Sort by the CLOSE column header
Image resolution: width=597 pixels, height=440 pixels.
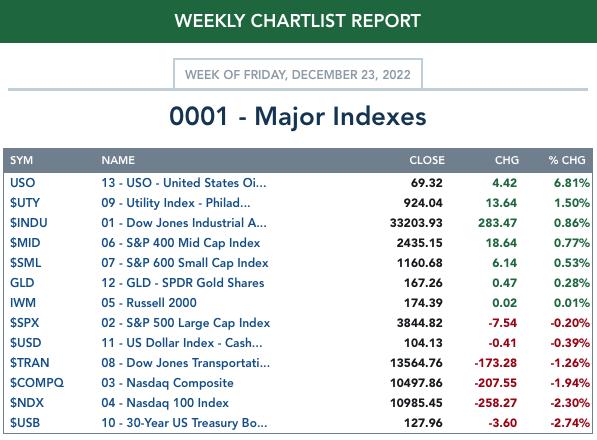click(427, 160)
